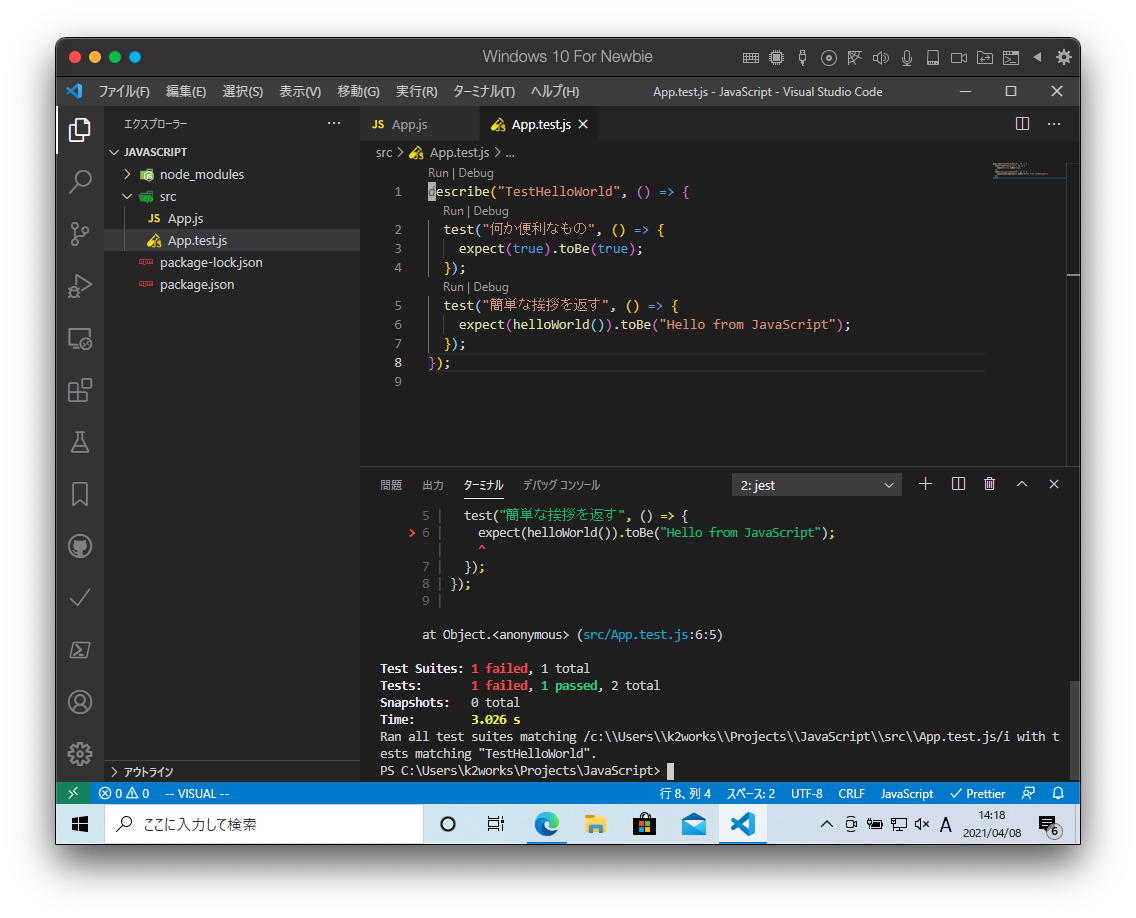
Task: Open the Run and Debug view
Action: coord(80,286)
